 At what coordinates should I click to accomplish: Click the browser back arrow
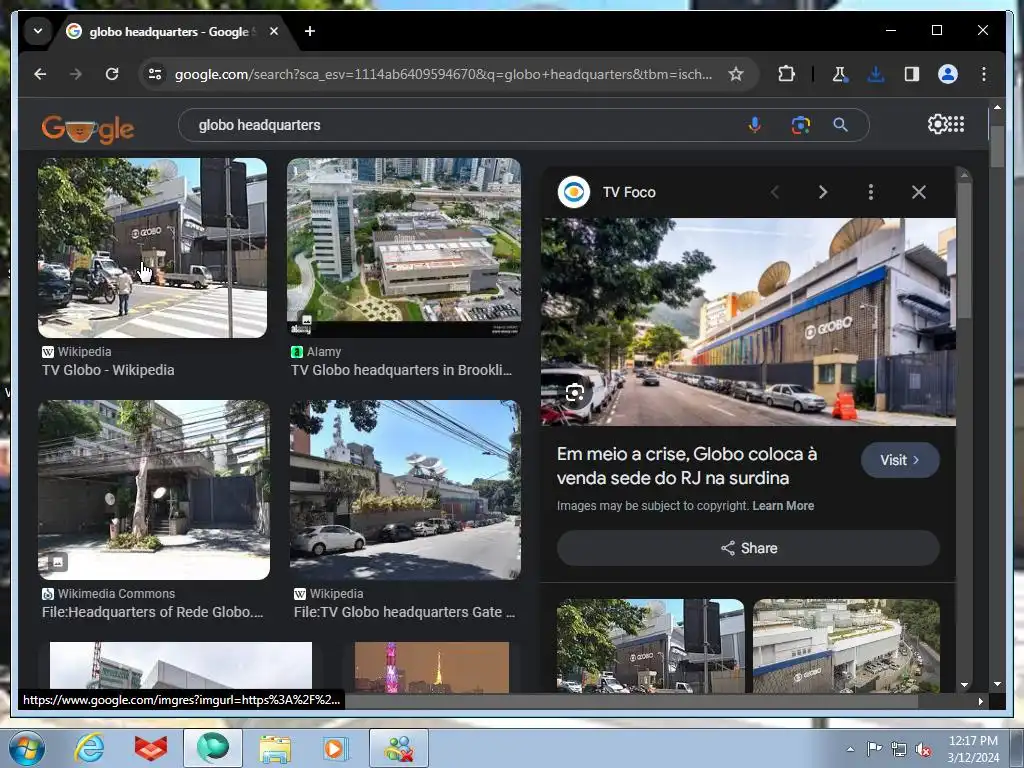tap(40, 74)
